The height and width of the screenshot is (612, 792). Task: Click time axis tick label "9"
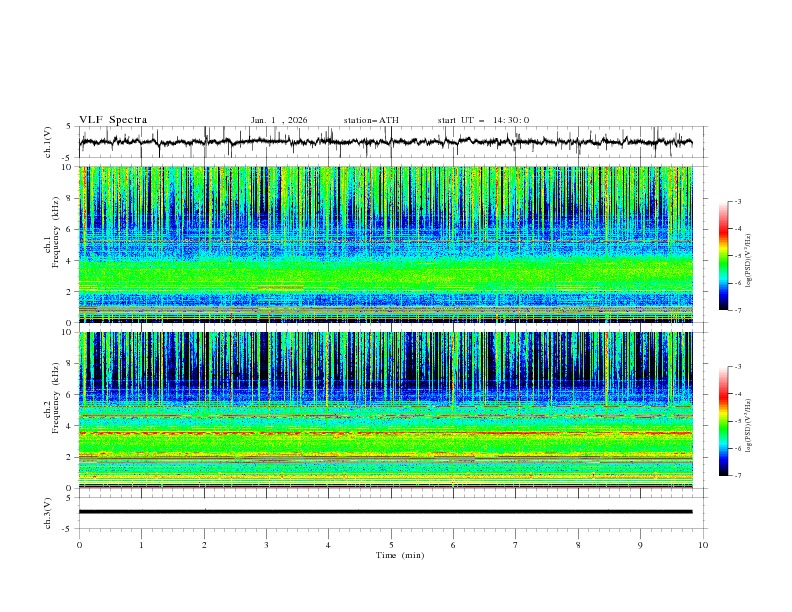(x=640, y=545)
